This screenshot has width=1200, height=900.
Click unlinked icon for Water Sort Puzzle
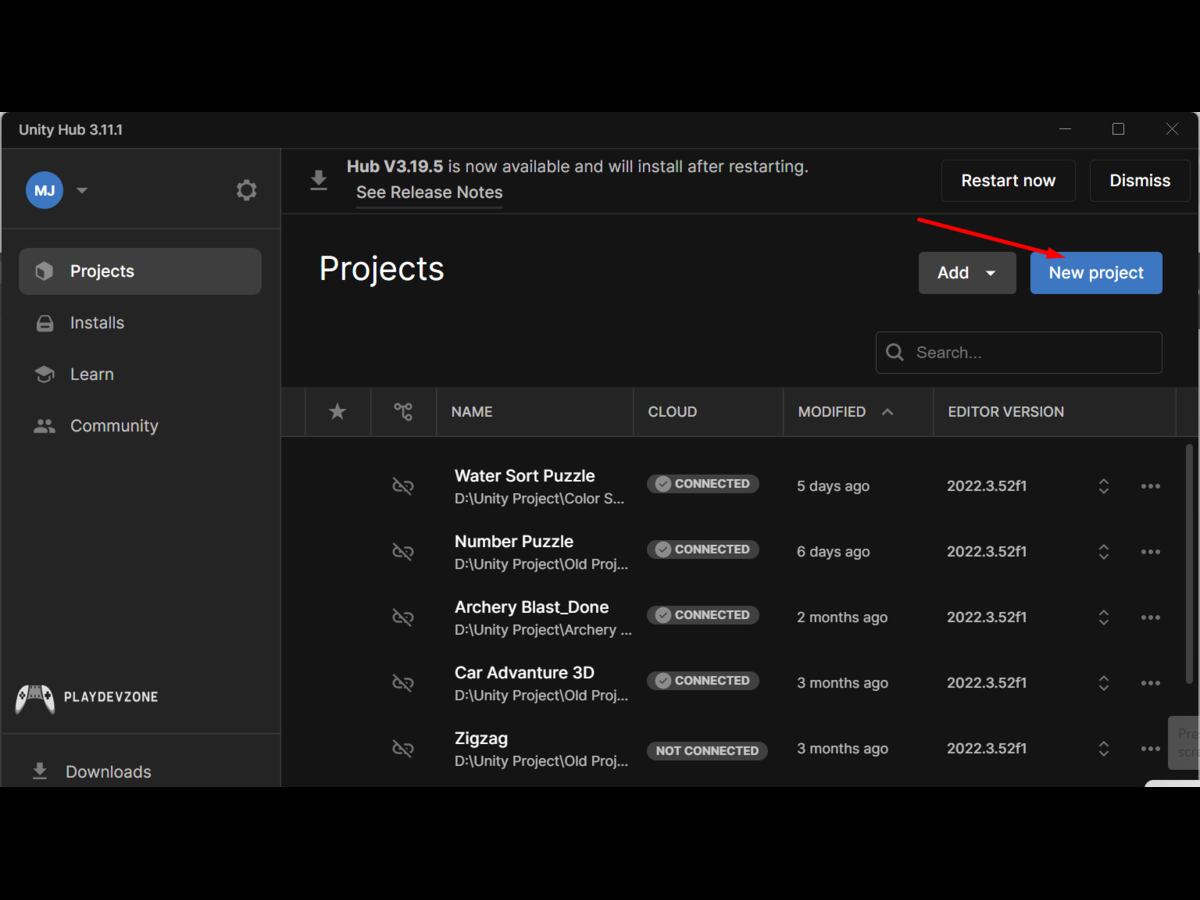click(x=403, y=486)
